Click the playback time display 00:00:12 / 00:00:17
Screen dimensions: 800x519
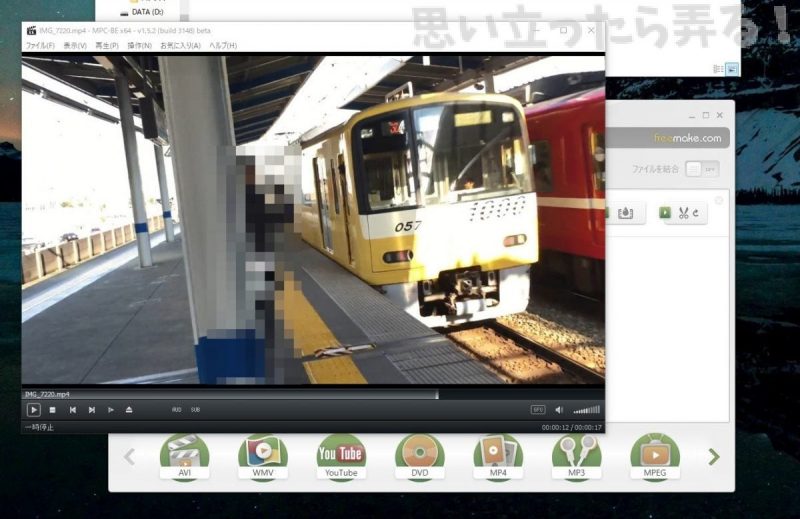point(571,428)
